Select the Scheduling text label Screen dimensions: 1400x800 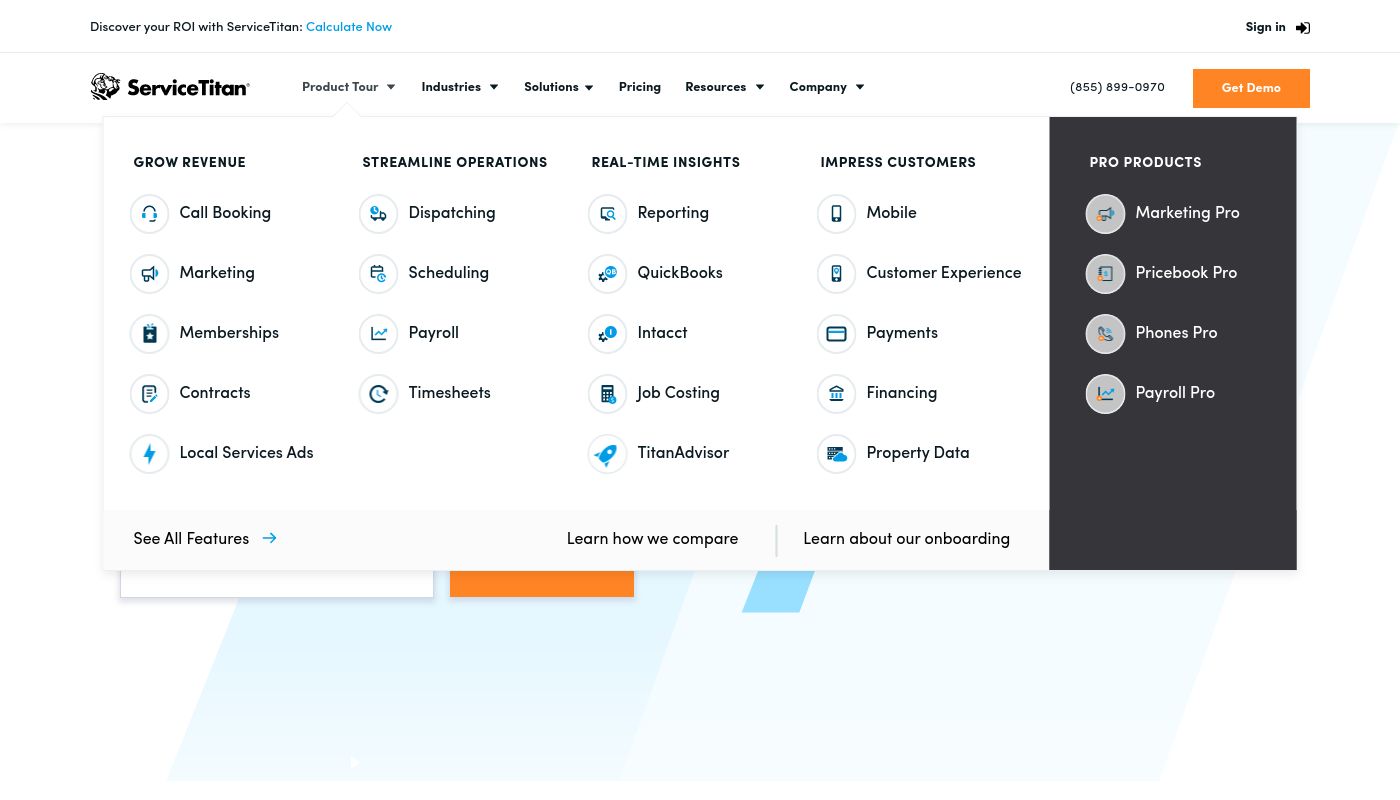click(x=448, y=273)
